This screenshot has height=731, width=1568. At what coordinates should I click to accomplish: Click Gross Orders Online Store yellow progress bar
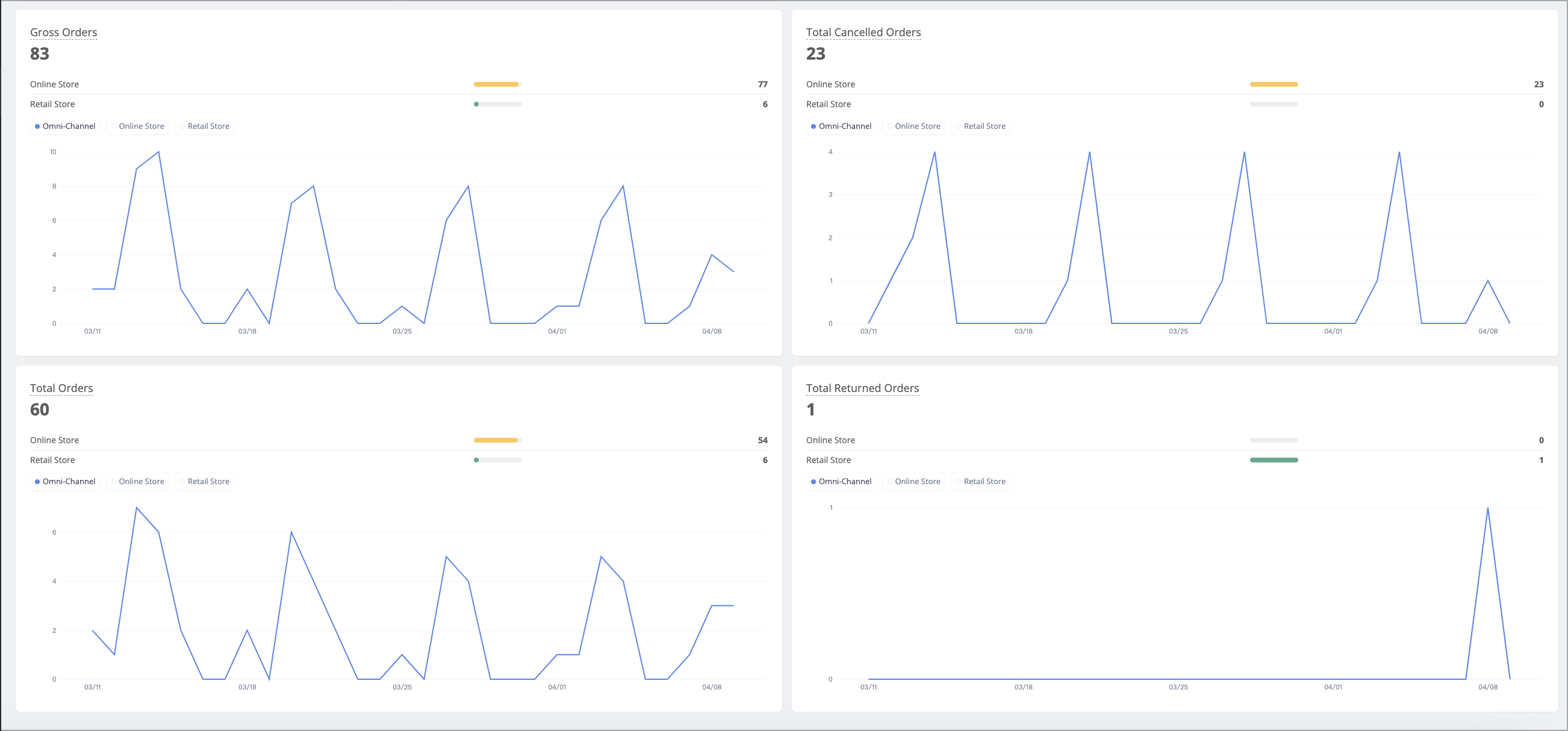pos(497,84)
